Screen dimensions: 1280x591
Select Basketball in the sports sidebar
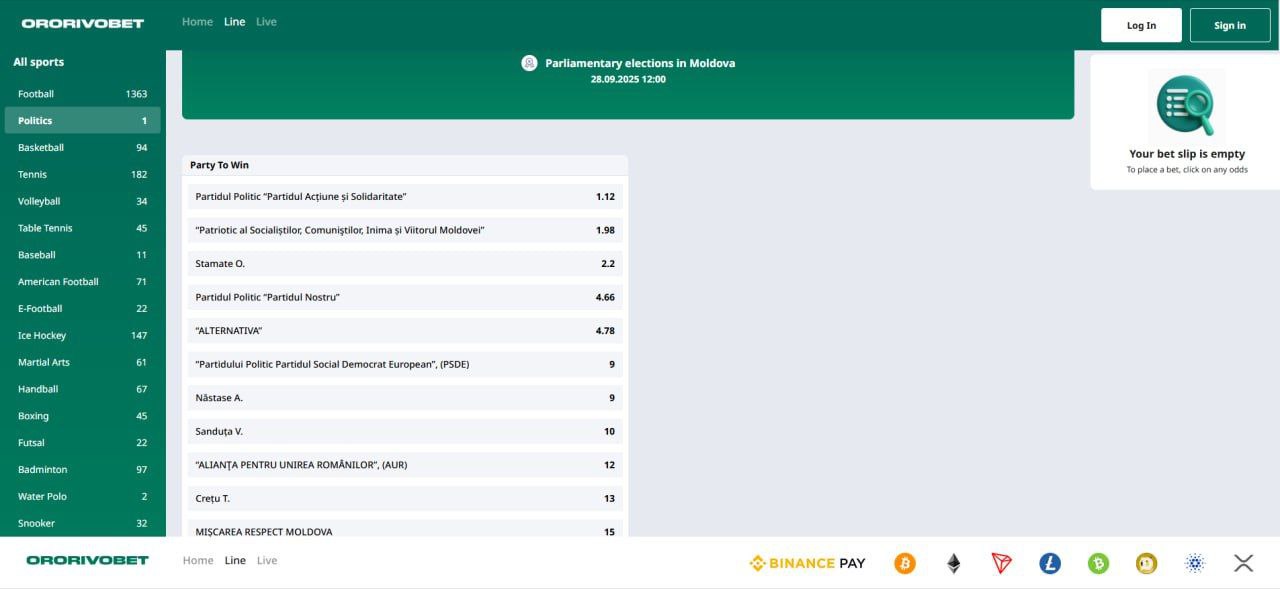coord(82,148)
